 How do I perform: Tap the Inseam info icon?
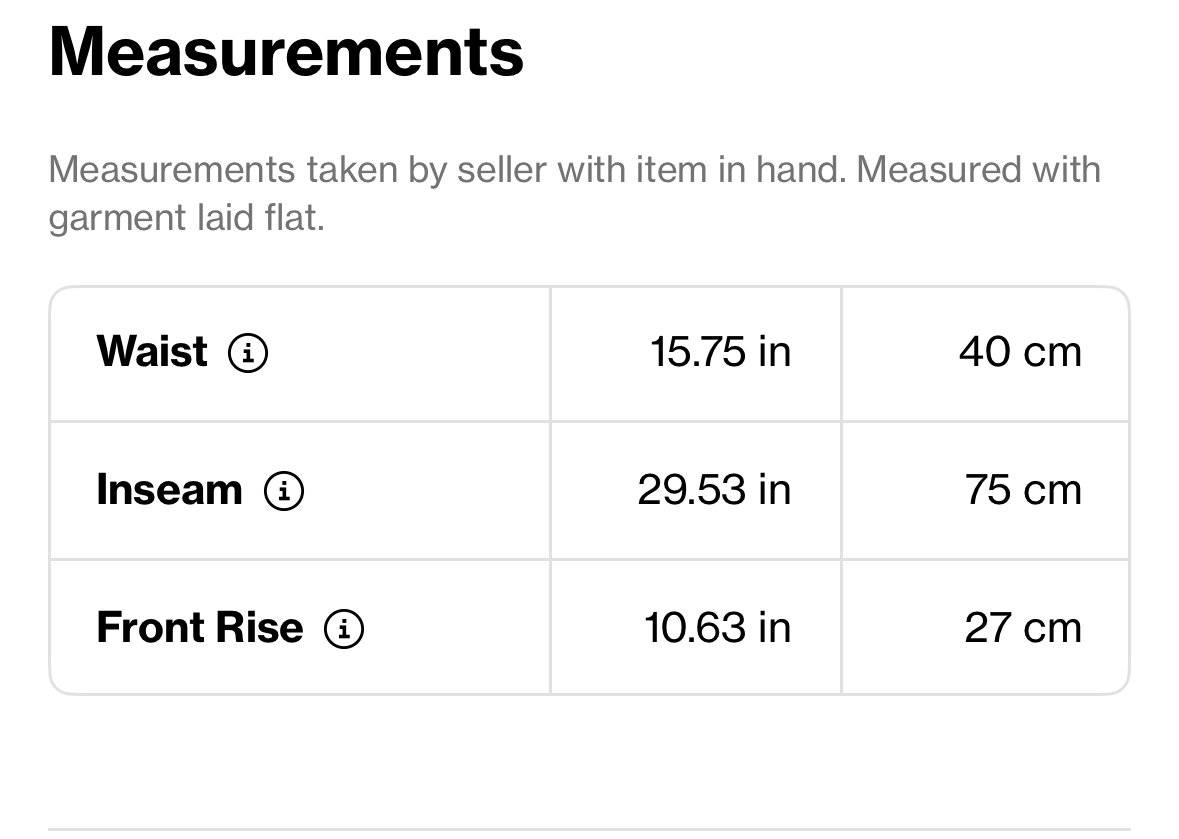coord(283,491)
